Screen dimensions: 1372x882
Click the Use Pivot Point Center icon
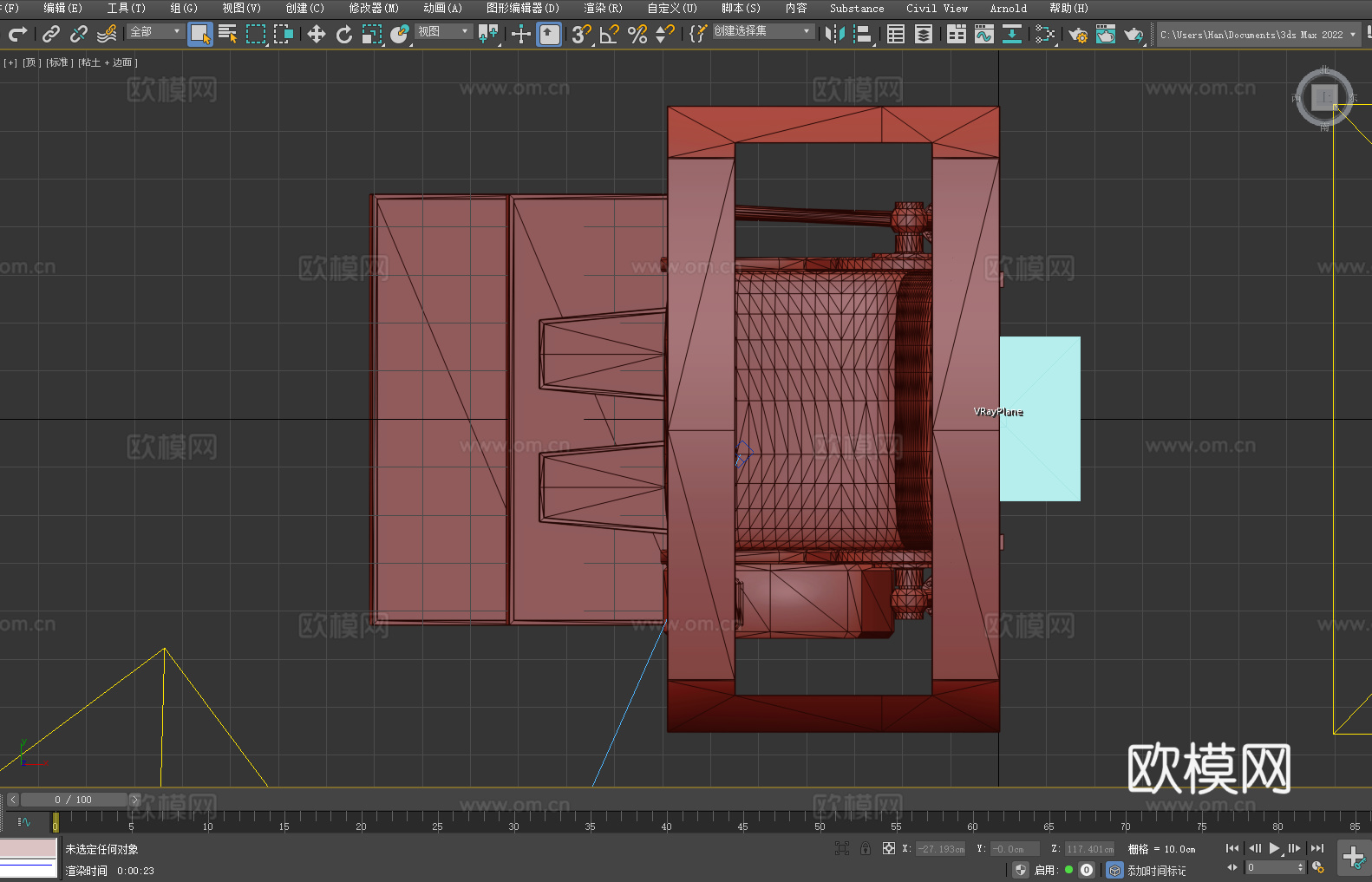488,34
